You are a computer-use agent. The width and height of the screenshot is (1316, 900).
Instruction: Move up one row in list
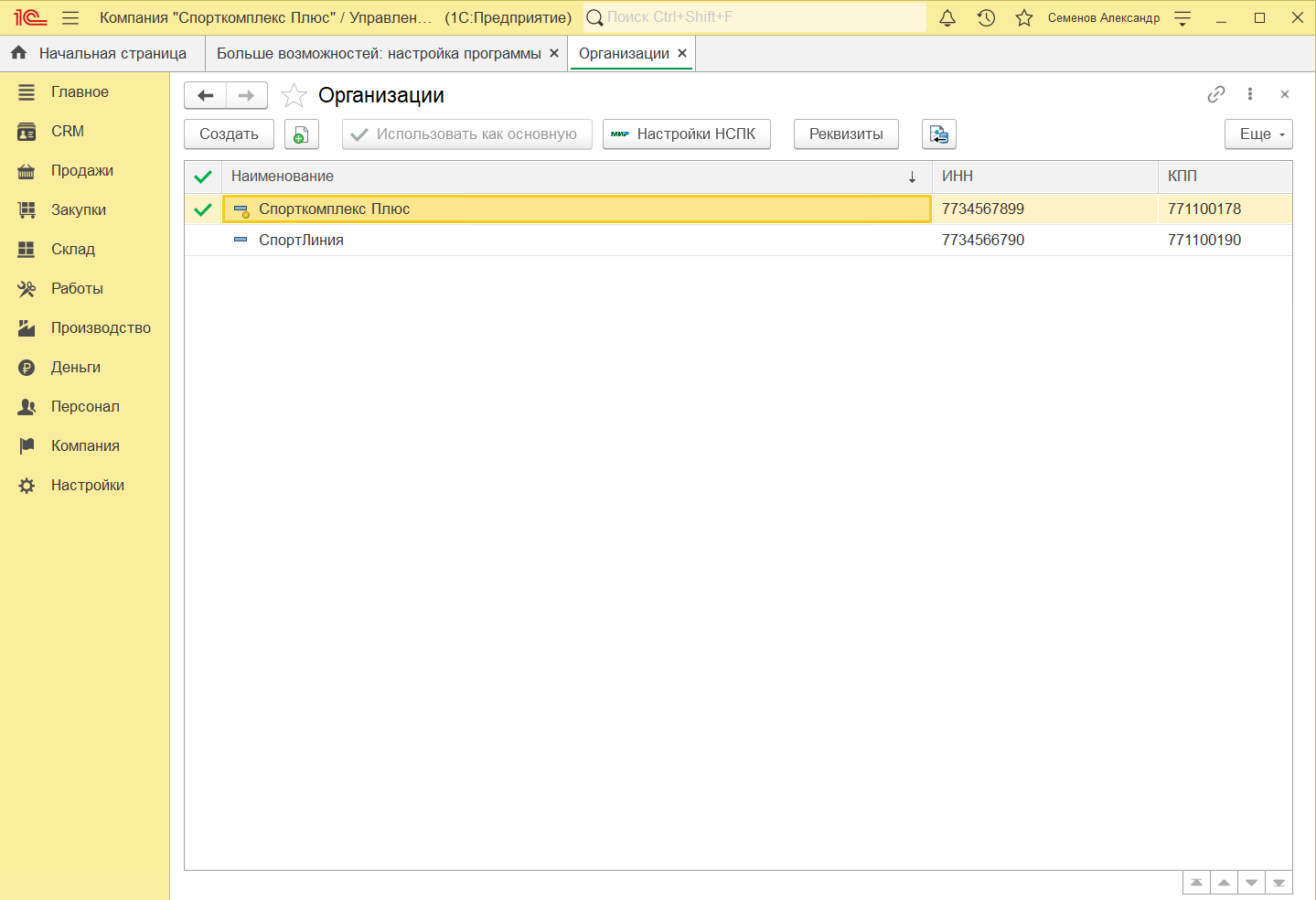click(x=1224, y=883)
